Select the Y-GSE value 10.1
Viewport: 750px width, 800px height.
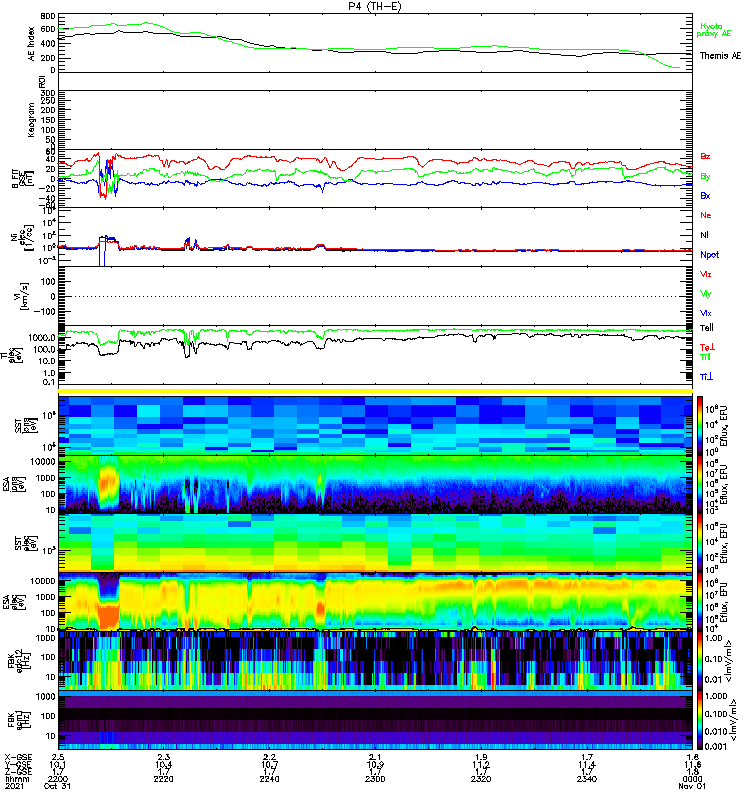[x=57, y=765]
